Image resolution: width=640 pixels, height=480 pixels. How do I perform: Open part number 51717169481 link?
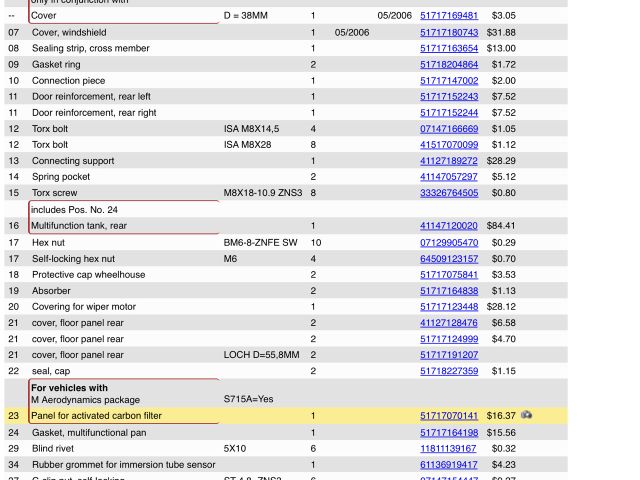(448, 16)
